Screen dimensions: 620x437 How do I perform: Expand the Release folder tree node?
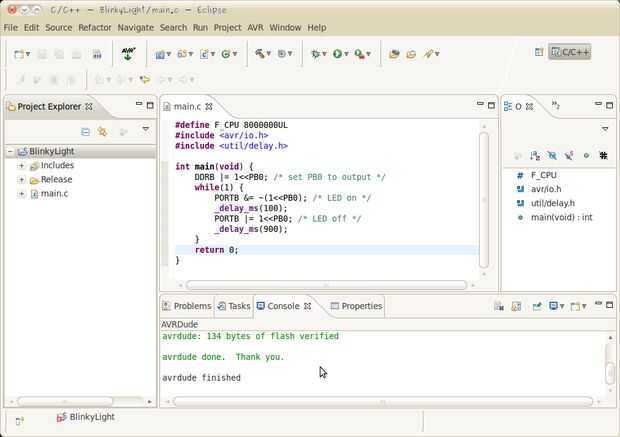click(21, 179)
